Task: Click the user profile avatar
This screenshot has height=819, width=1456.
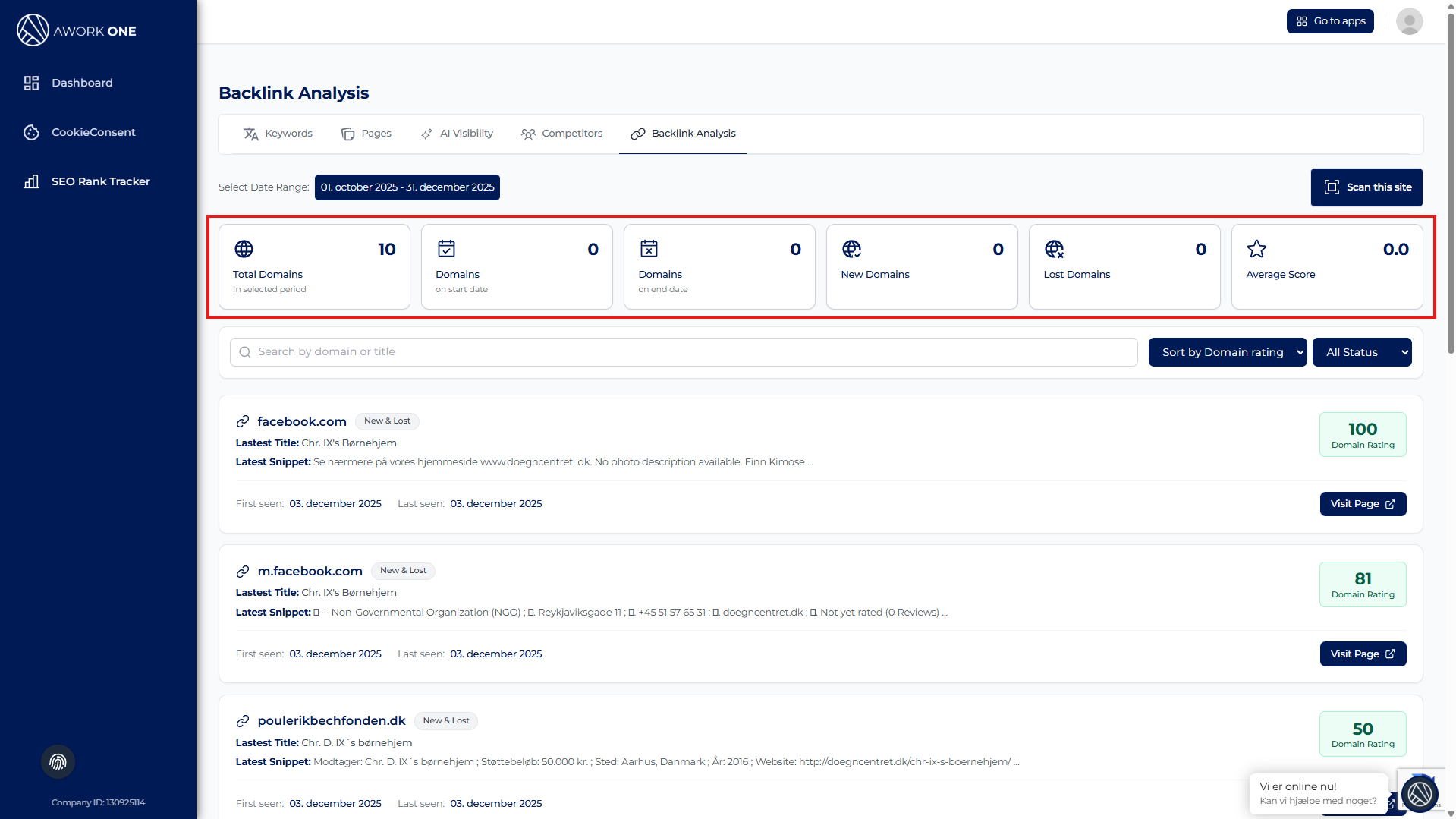Action: pos(1409,21)
